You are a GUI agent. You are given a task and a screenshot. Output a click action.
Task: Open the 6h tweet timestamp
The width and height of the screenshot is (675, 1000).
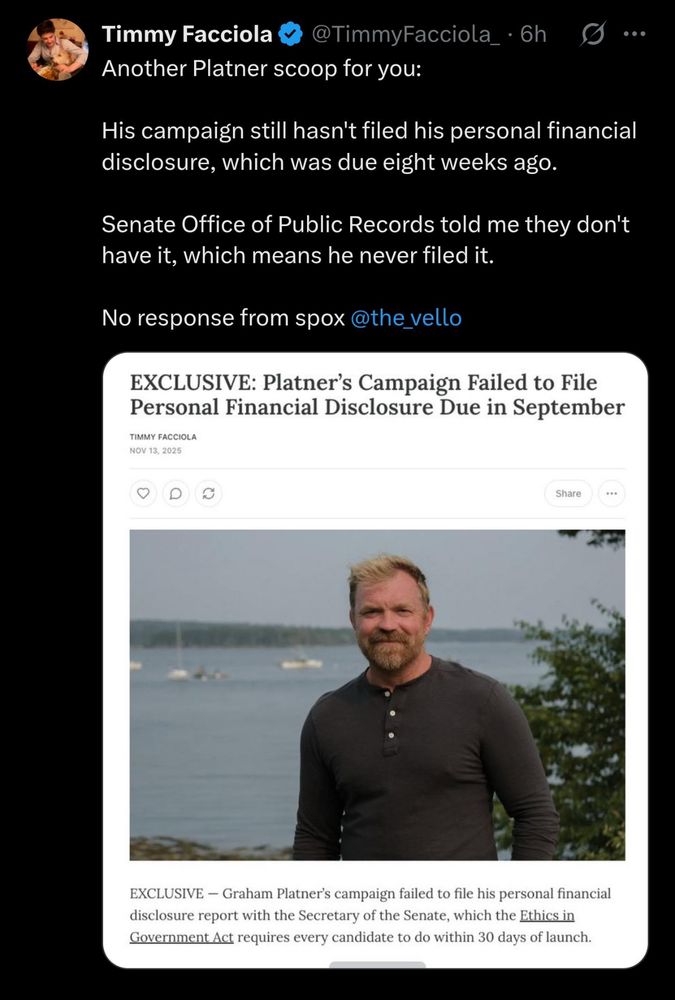point(533,34)
